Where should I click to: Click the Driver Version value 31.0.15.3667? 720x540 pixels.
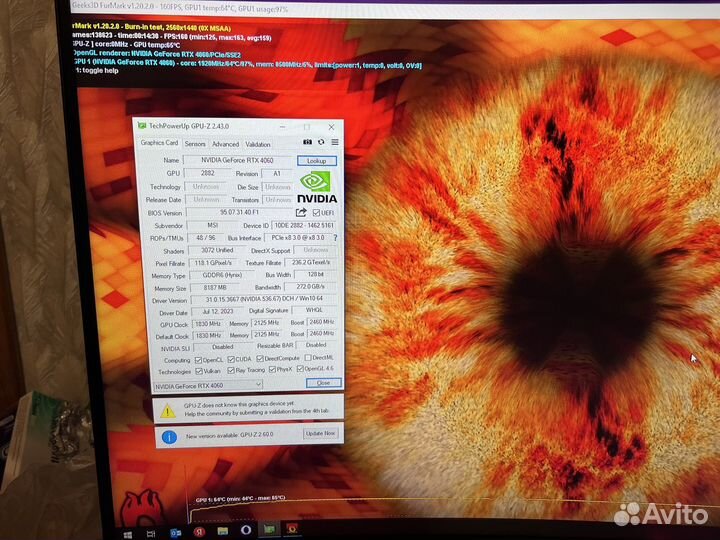264,299
